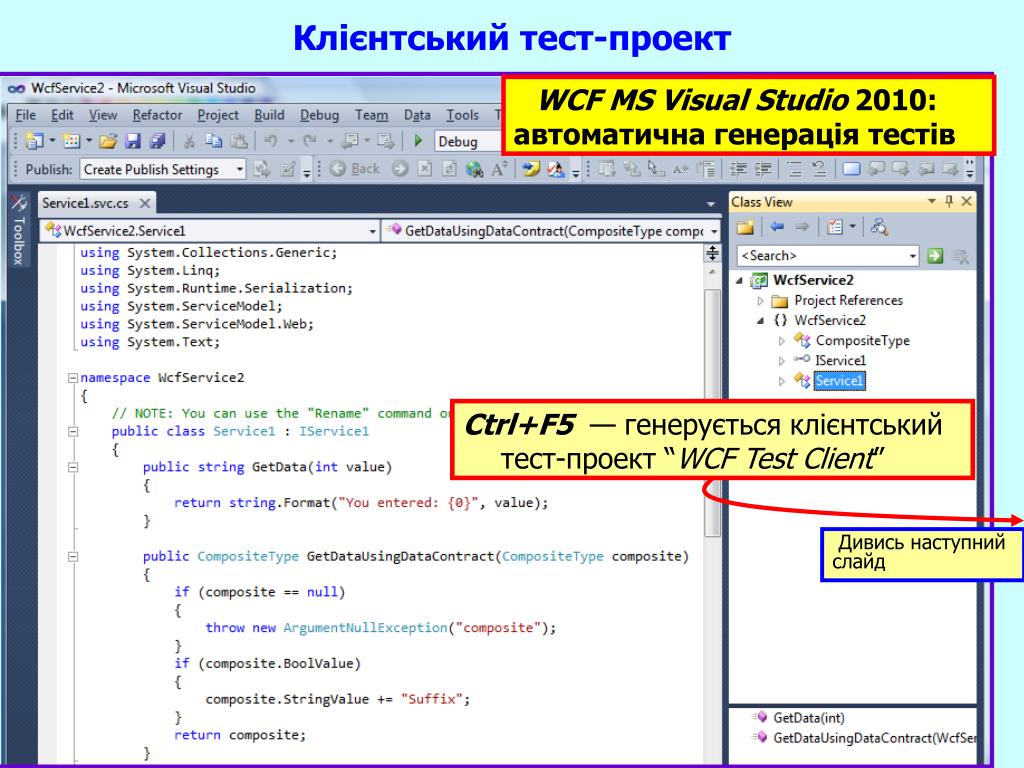The width and height of the screenshot is (1024, 768).
Task: Click the editor split bar handle
Action: (x=712, y=253)
